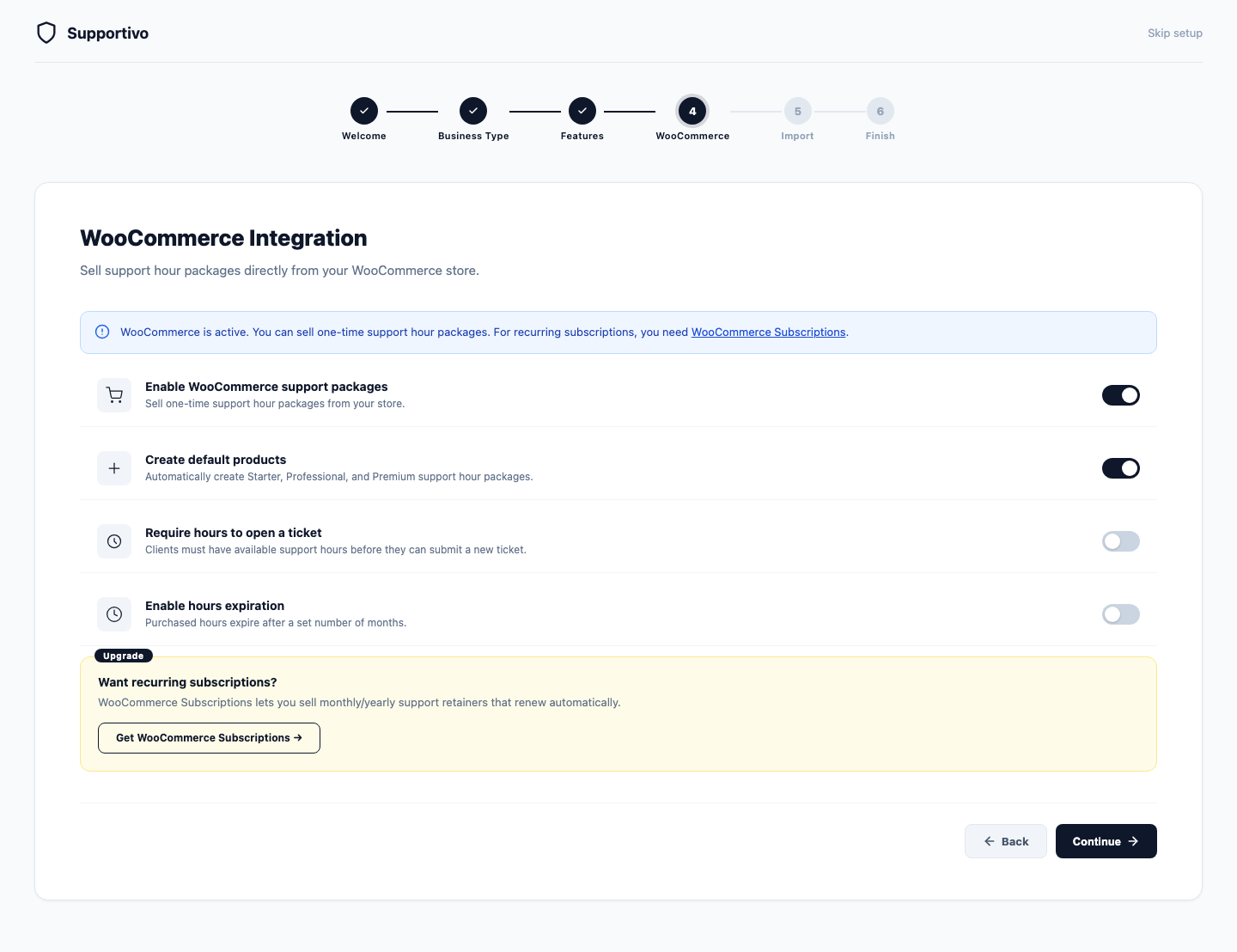Open the WooCommerce Subscriptions link in the notice
The width and height of the screenshot is (1237, 952).
click(x=768, y=332)
